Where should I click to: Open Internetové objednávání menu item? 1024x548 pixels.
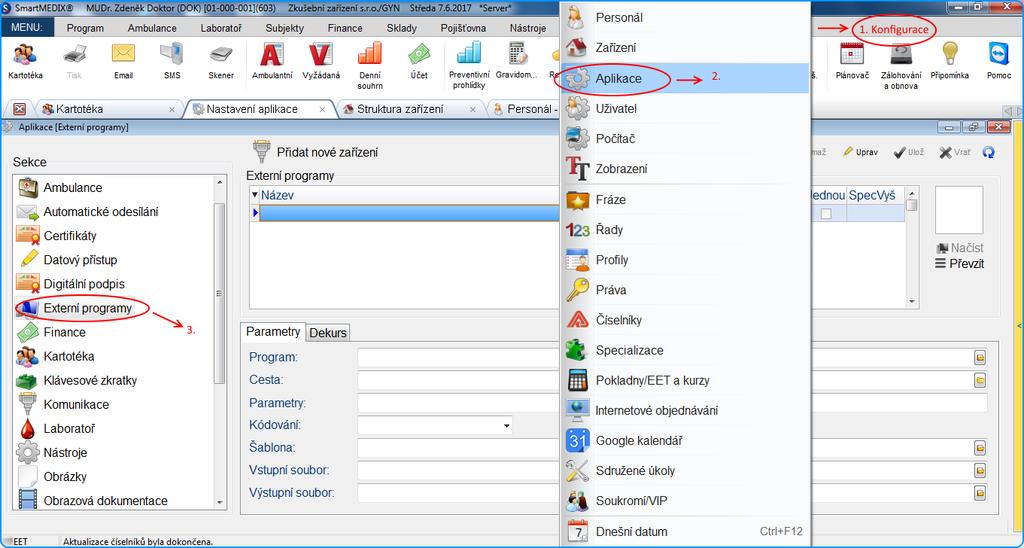click(x=686, y=410)
